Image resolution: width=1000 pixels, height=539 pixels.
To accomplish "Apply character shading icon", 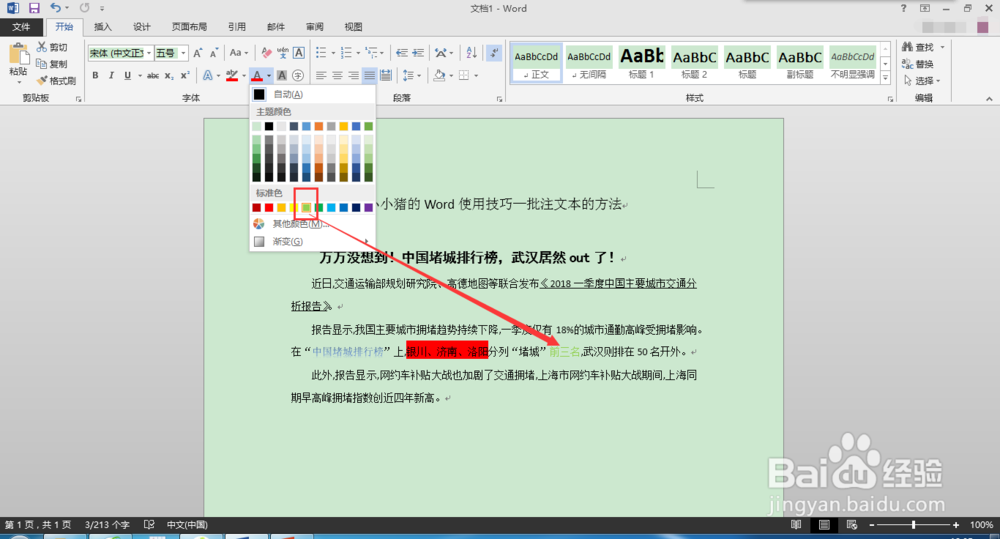I will [281, 75].
